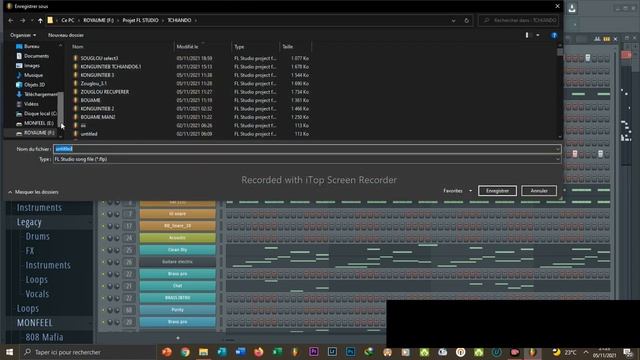The height and width of the screenshot is (360, 640).
Task: Go up one folder level with up arrow
Action: point(40,20)
